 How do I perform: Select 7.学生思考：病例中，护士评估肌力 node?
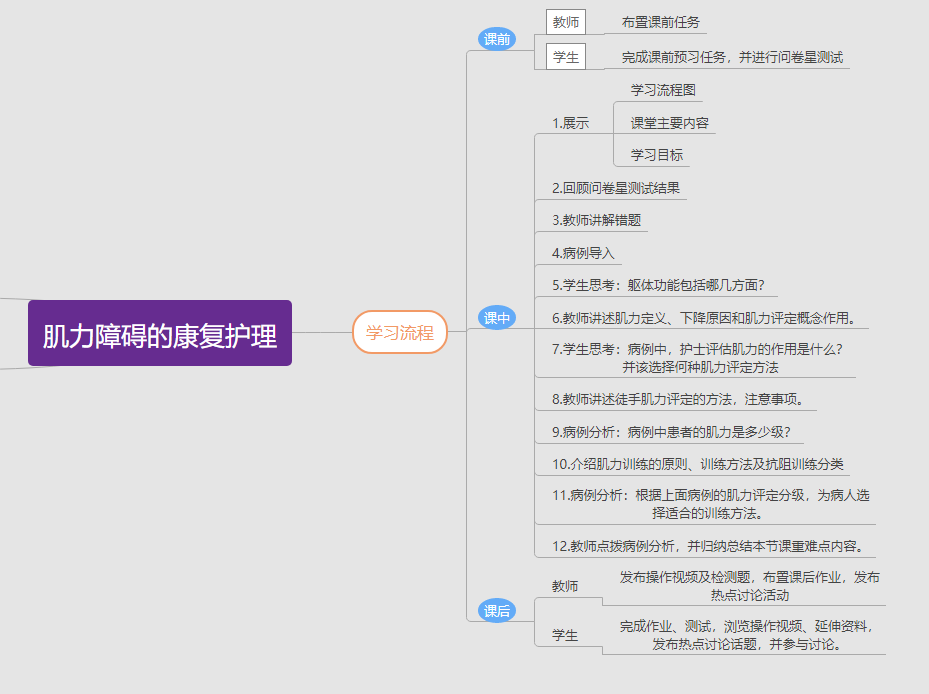[x=697, y=358]
